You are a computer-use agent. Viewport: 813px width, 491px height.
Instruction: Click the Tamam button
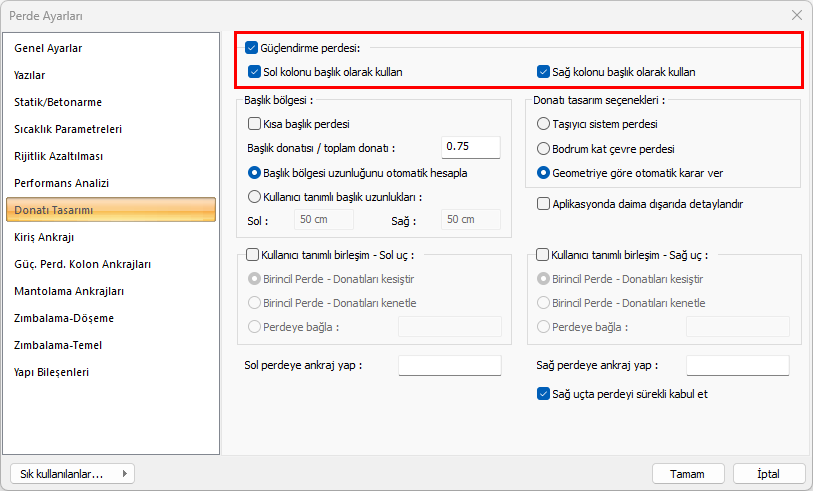coord(687,473)
